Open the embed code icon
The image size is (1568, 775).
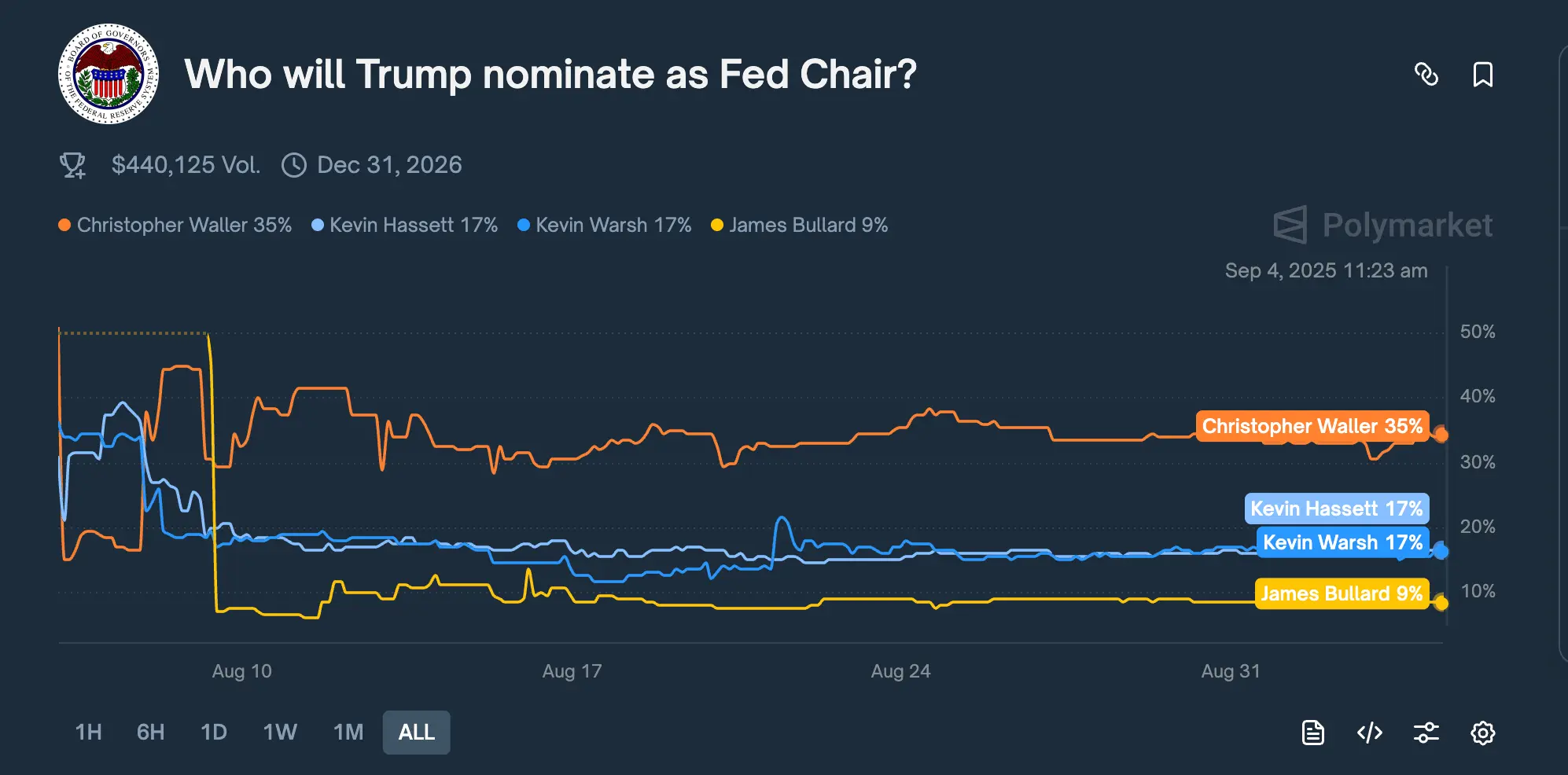[x=1369, y=733]
